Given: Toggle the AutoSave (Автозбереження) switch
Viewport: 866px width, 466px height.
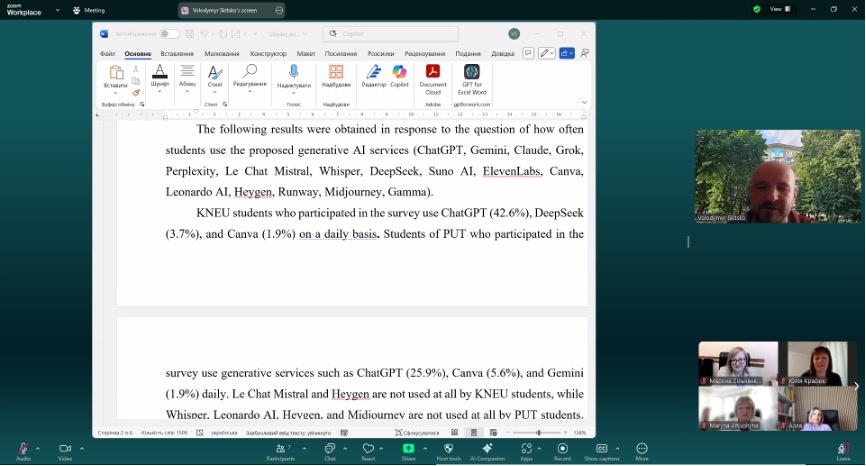Looking at the screenshot, I should 169,34.
